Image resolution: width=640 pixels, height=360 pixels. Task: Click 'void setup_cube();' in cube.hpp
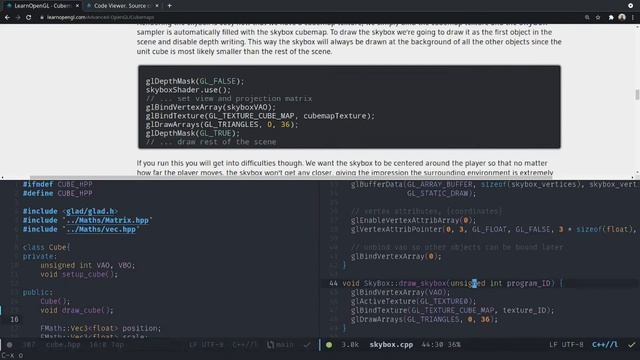79,274
